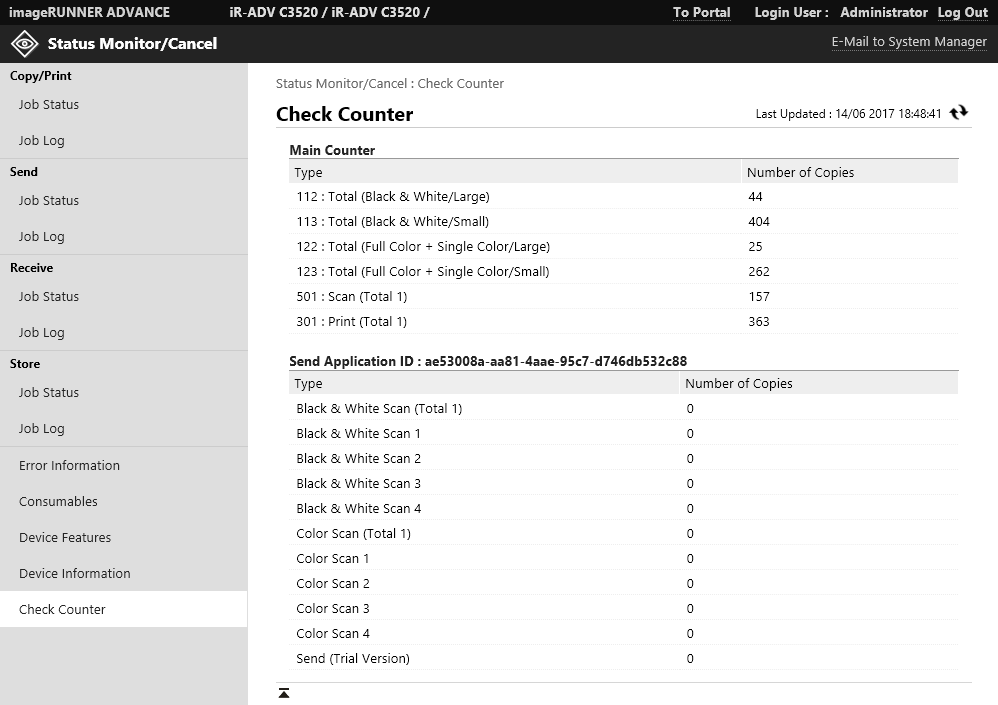Click Black & White Scan 1 row

point(624,433)
